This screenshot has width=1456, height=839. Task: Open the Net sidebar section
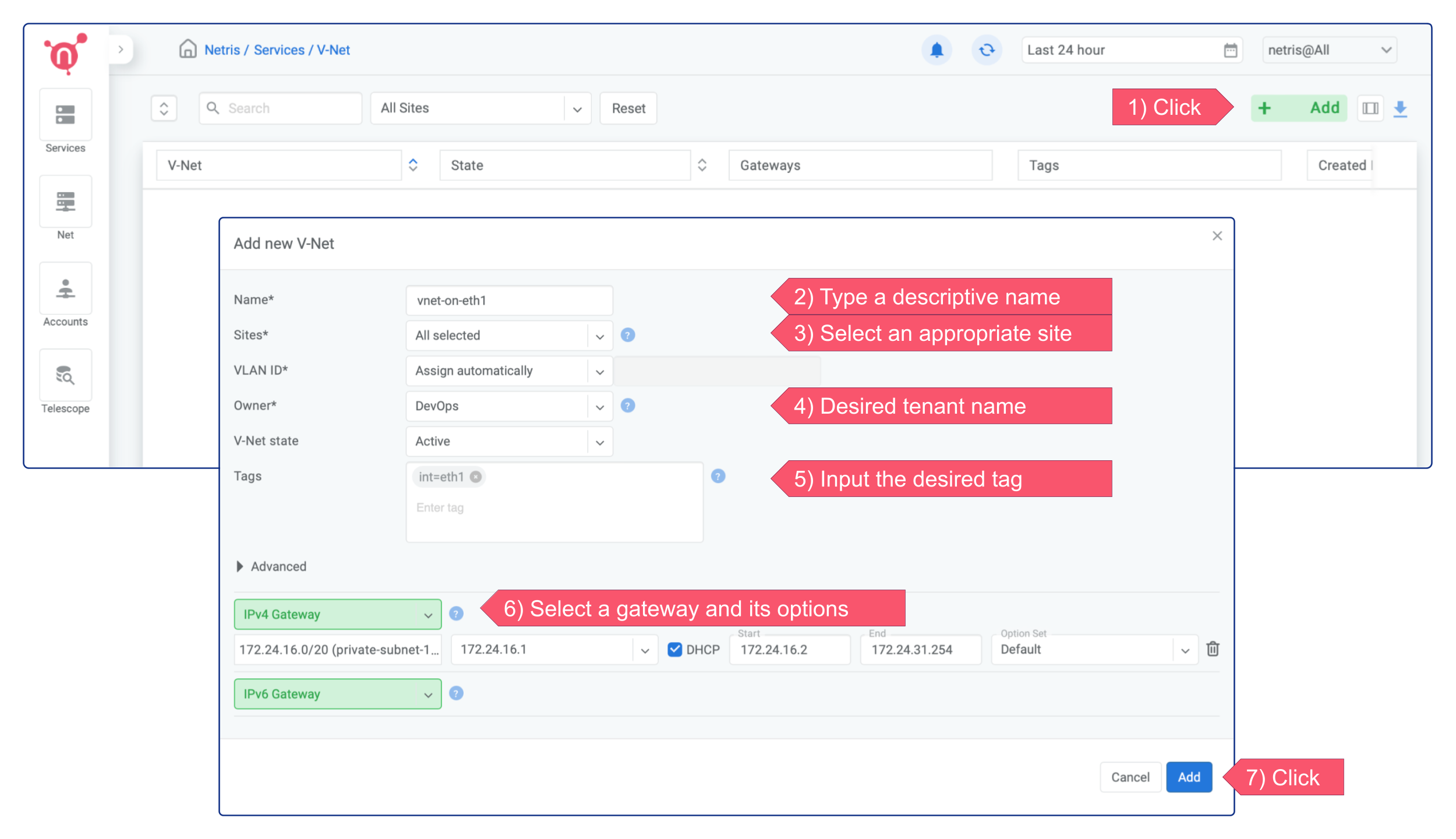(65, 202)
